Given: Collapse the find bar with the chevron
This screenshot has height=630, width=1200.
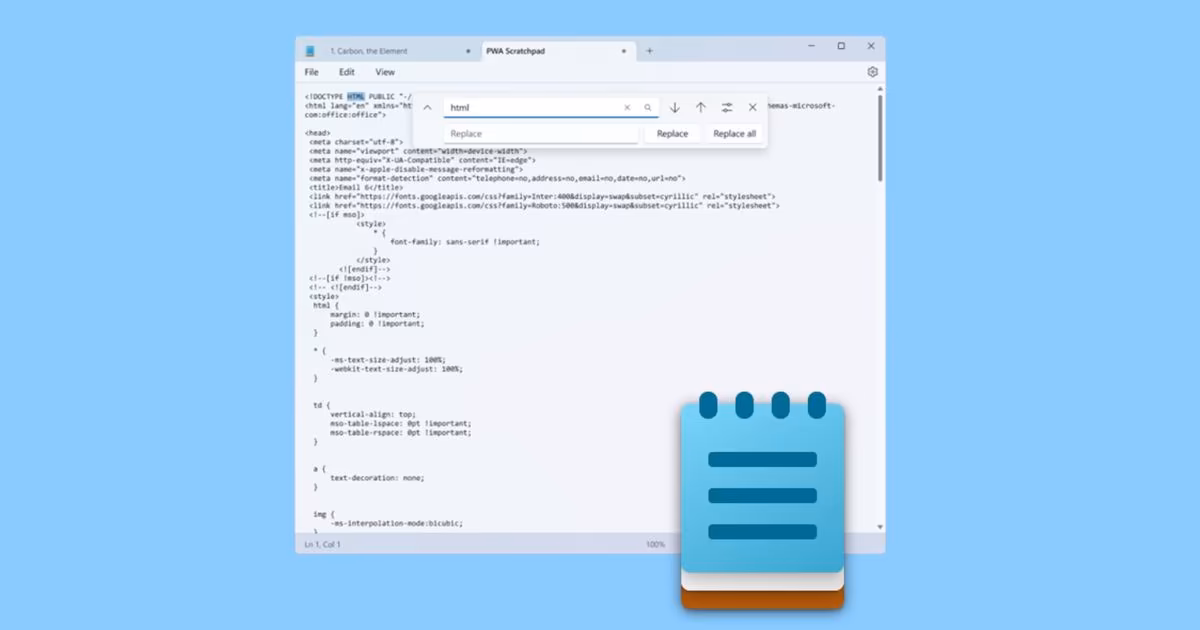Looking at the screenshot, I should 428,107.
